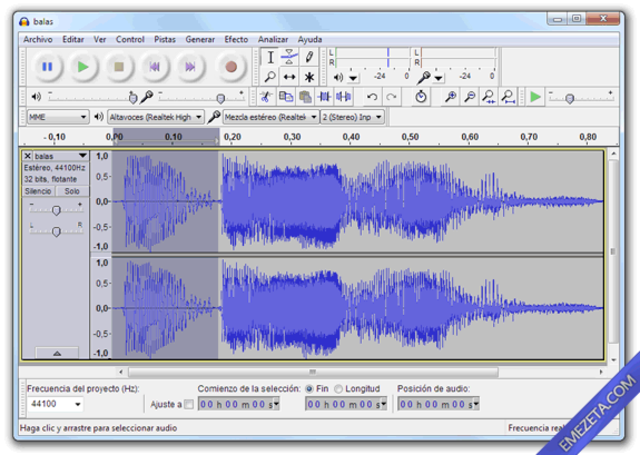Viewport: 640px width, 455px height.
Task: Open the sync-lock clock tool
Action: tap(420, 97)
